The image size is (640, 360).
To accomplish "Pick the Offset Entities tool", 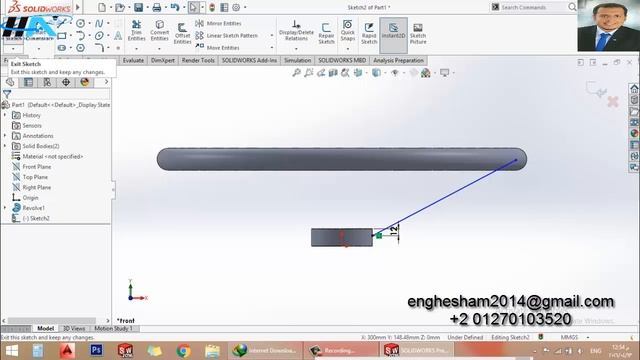I will coord(182,33).
